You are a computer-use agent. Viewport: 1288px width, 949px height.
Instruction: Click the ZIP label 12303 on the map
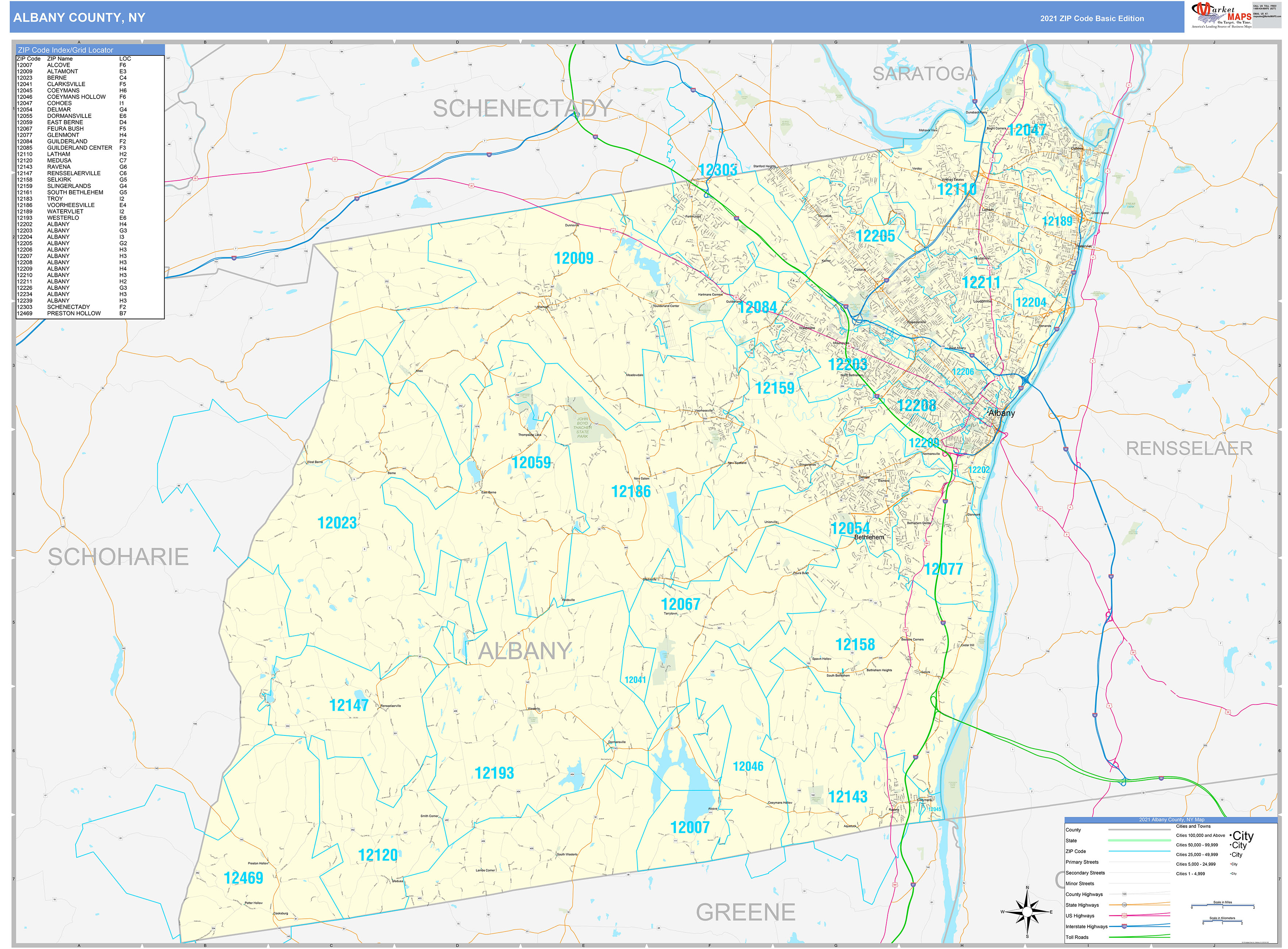tap(718, 170)
